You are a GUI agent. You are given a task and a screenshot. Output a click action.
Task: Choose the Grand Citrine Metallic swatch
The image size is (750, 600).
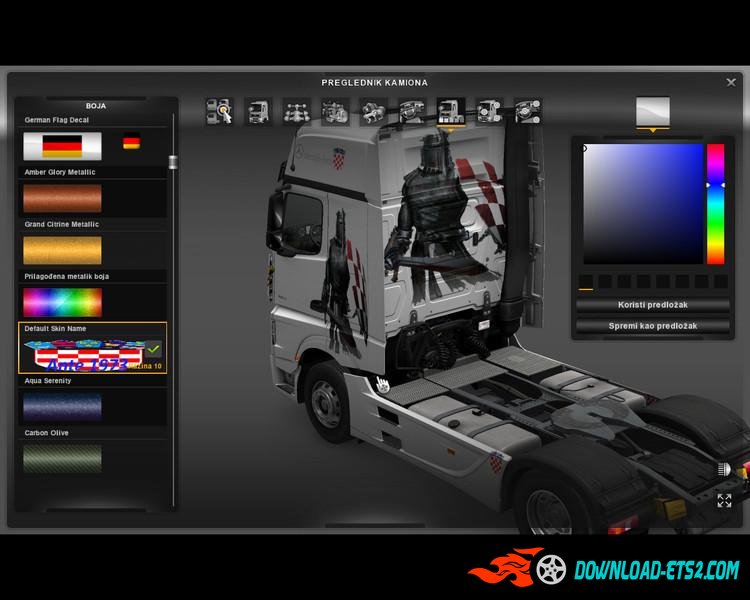click(62, 250)
